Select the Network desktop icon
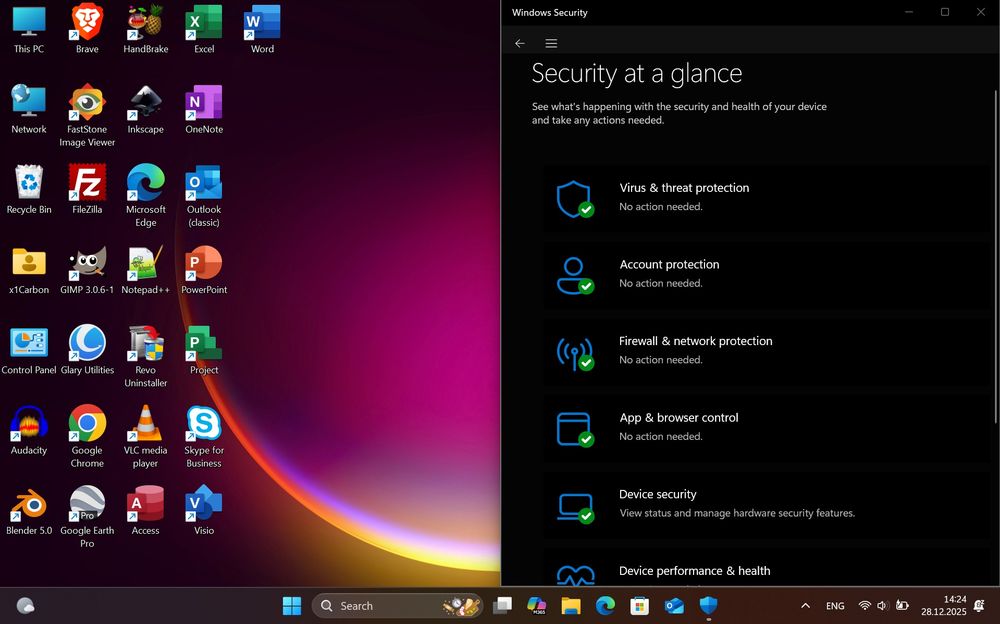Viewport: 1000px width, 624px height. click(29, 109)
